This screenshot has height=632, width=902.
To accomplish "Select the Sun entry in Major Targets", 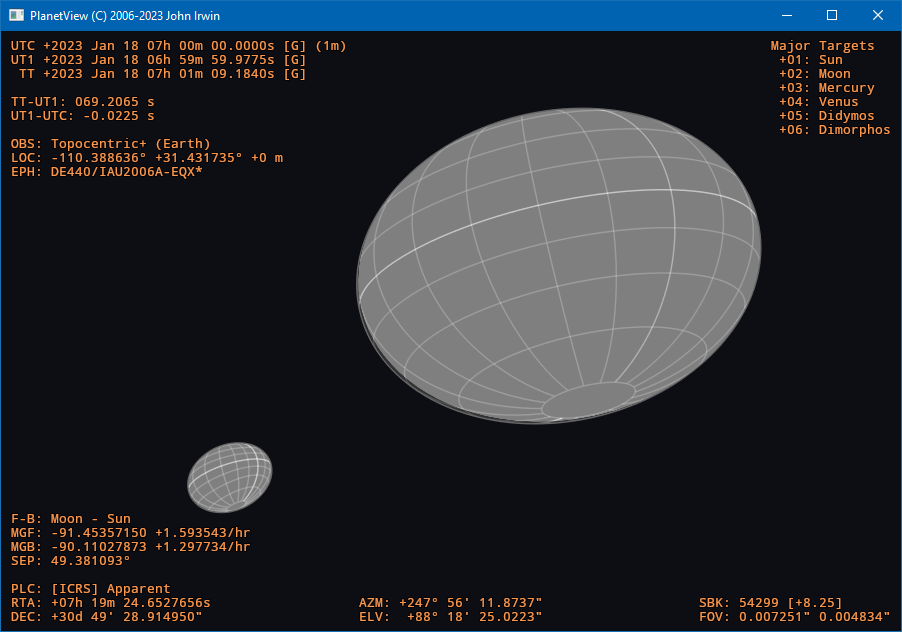I will tap(814, 59).
